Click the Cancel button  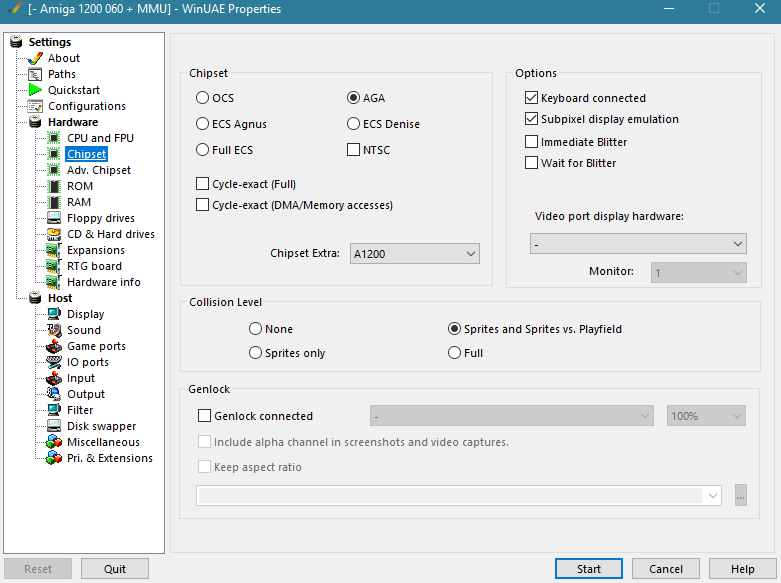tap(665, 569)
